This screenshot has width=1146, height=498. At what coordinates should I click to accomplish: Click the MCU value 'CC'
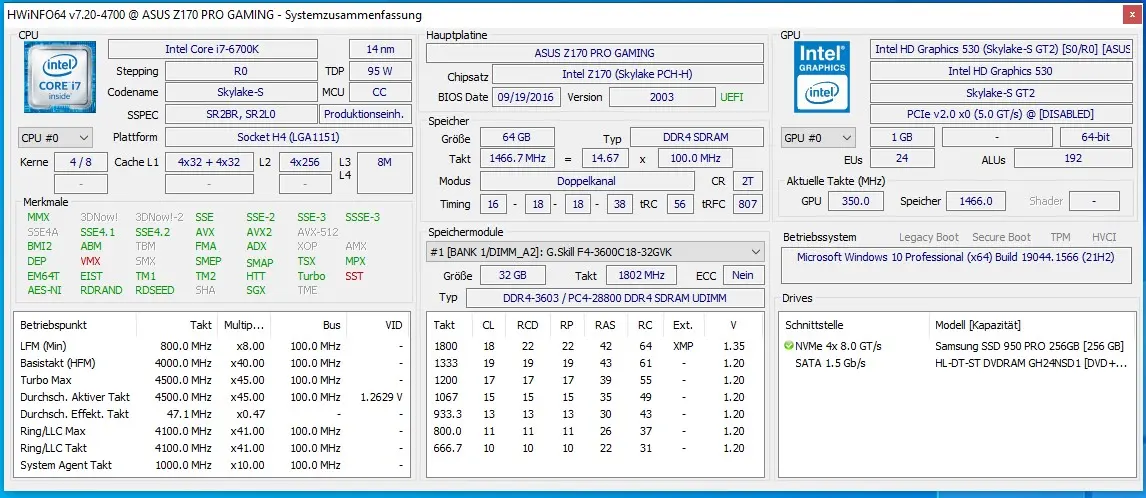pos(380,92)
